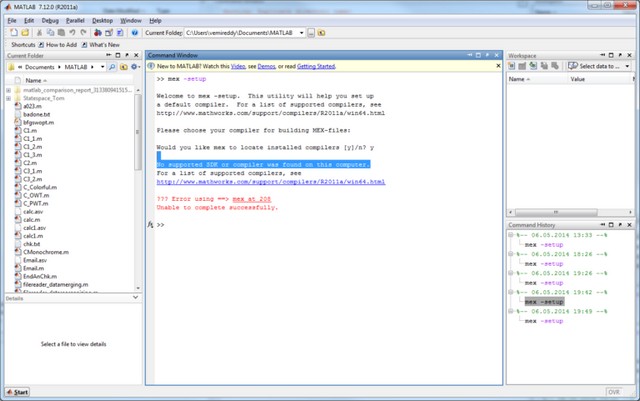Copy selection in main toolbar

click(x=50, y=33)
